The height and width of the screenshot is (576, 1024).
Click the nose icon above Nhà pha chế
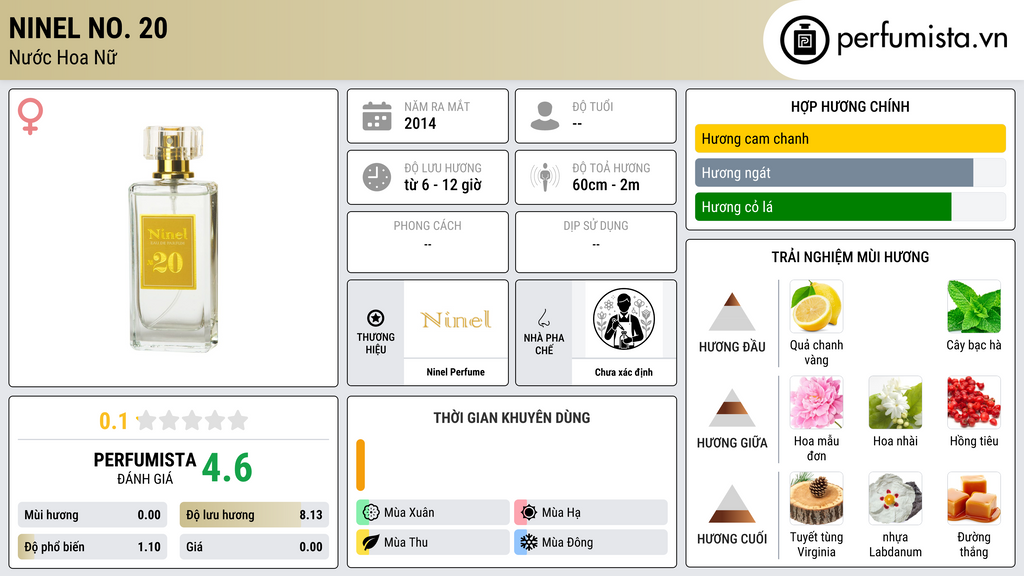(543, 318)
